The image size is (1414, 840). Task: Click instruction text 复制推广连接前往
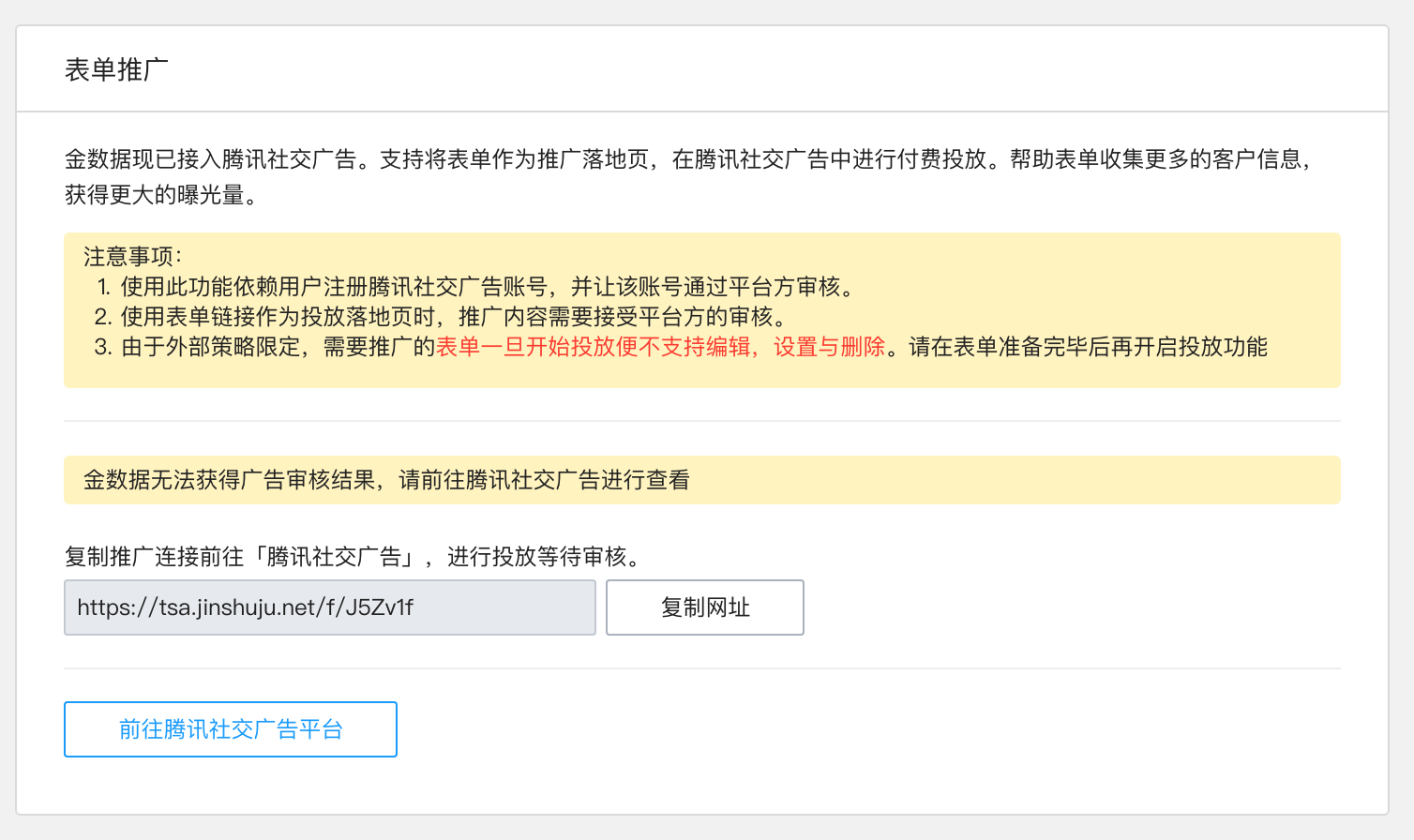154,557
